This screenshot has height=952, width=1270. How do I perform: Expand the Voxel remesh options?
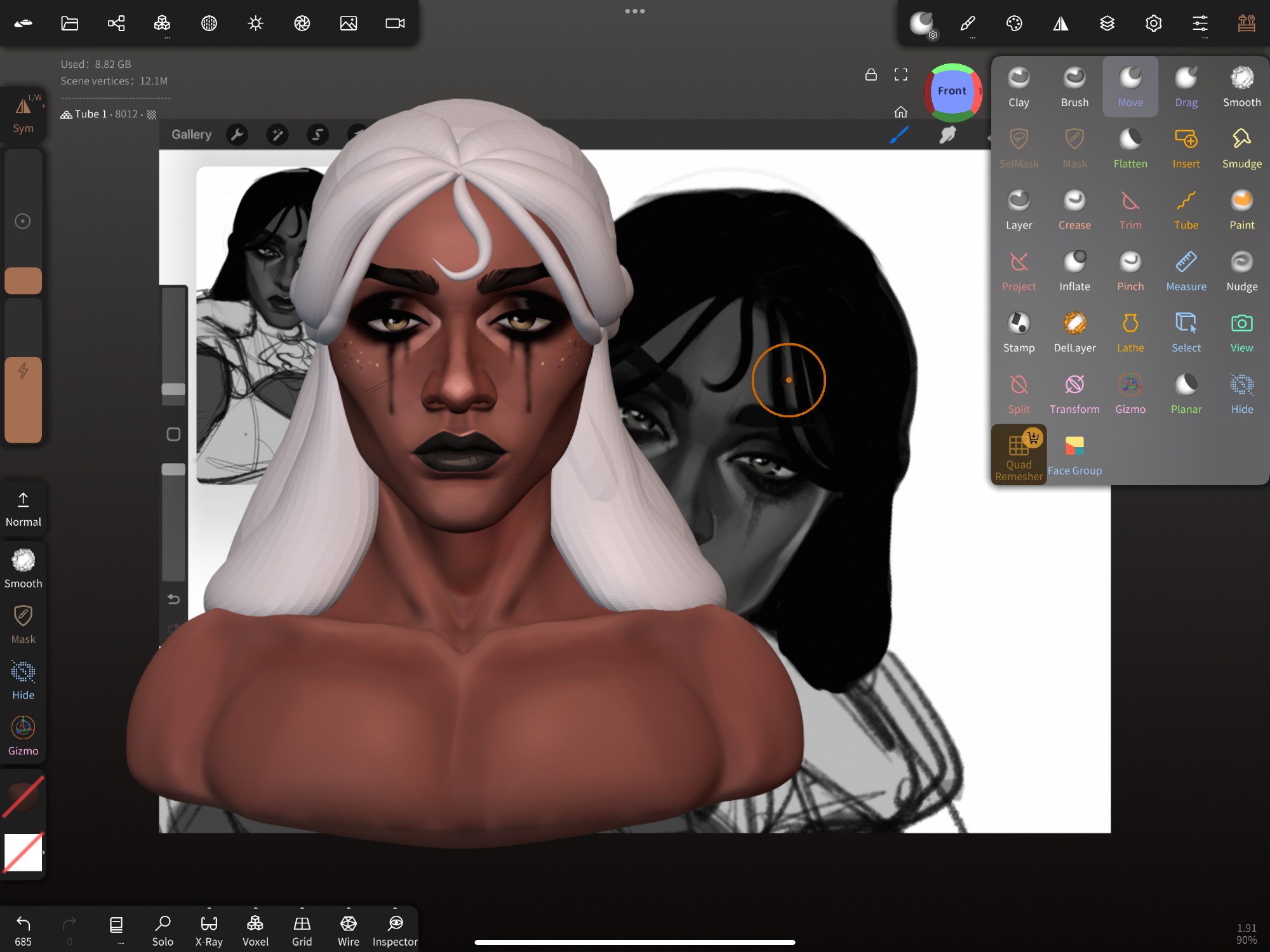(x=255, y=909)
